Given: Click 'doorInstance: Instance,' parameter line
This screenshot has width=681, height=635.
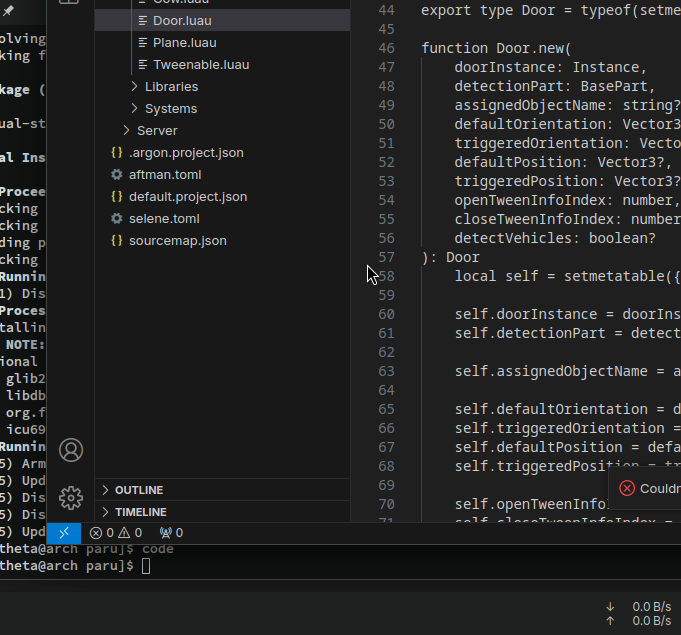Looking at the screenshot, I should (x=551, y=67).
